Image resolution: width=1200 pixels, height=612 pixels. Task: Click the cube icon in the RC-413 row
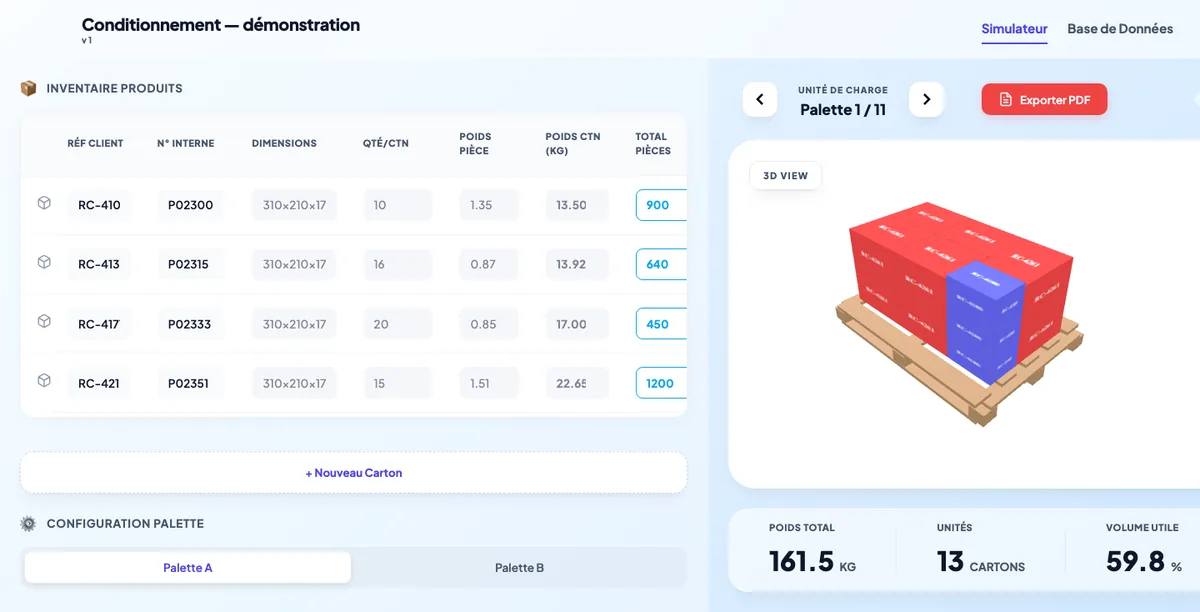click(44, 263)
